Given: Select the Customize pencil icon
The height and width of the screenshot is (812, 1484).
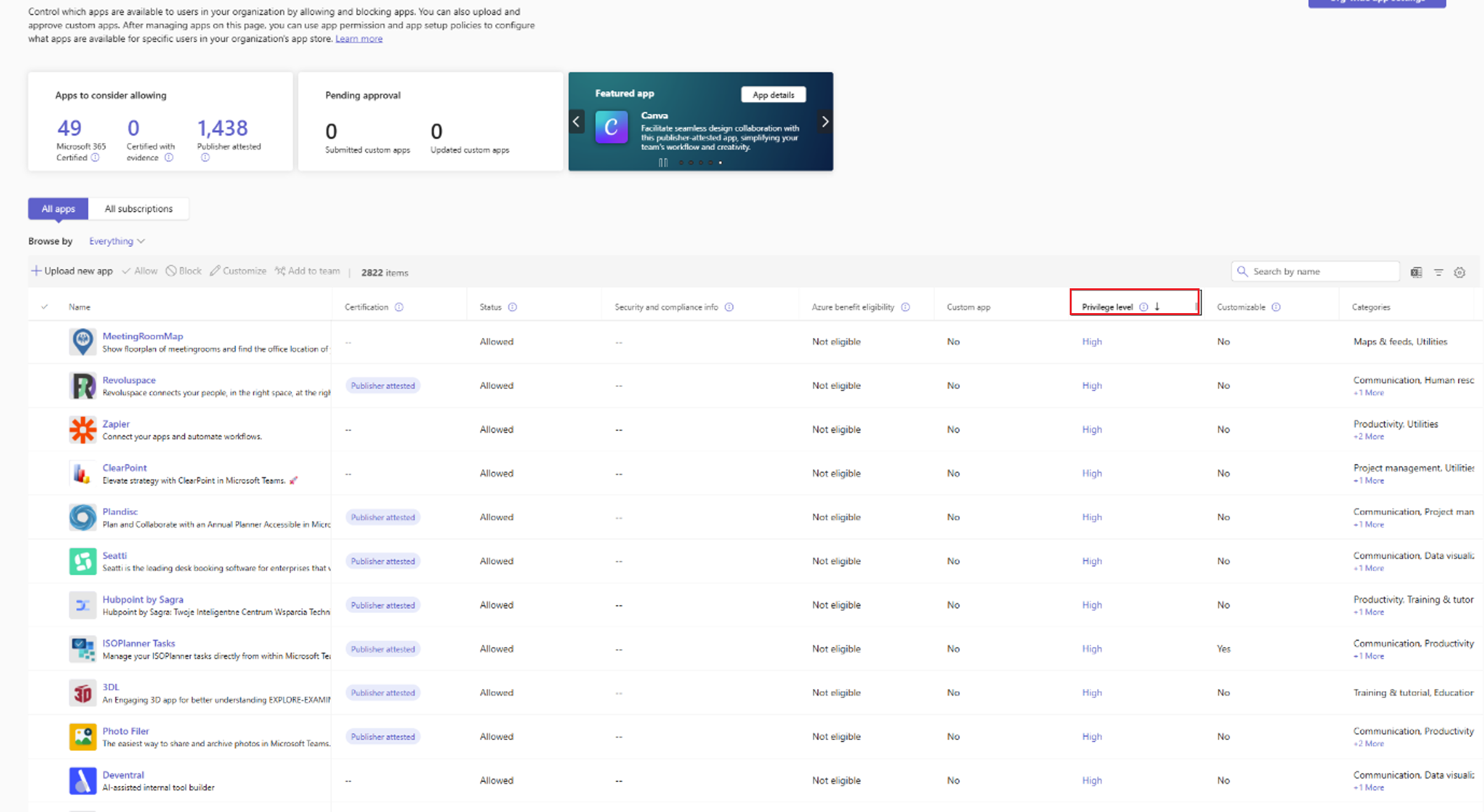Looking at the screenshot, I should [216, 271].
